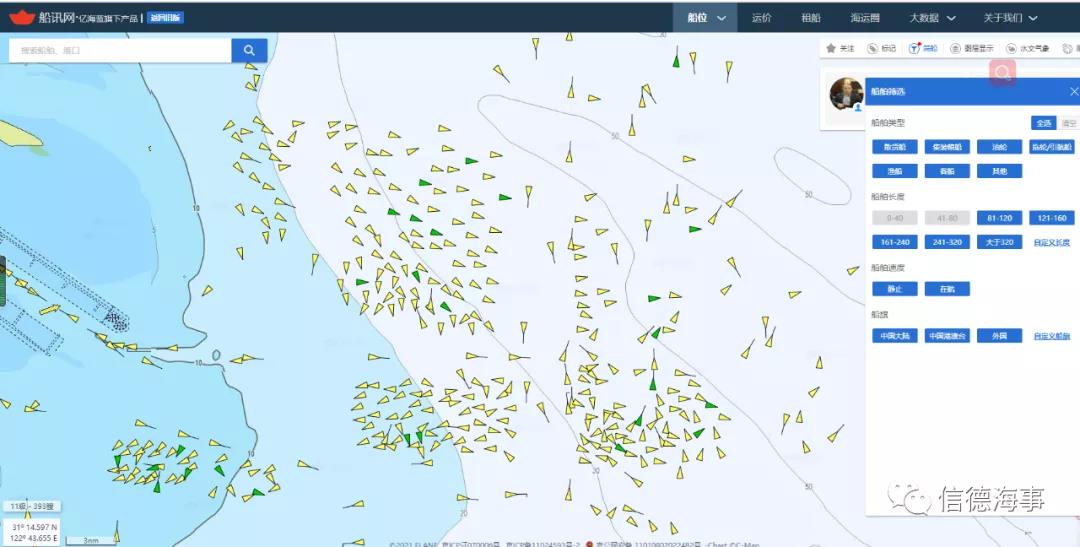The height and width of the screenshot is (547, 1080).
Task: Open the 筛船 filter tool
Action: (915, 48)
